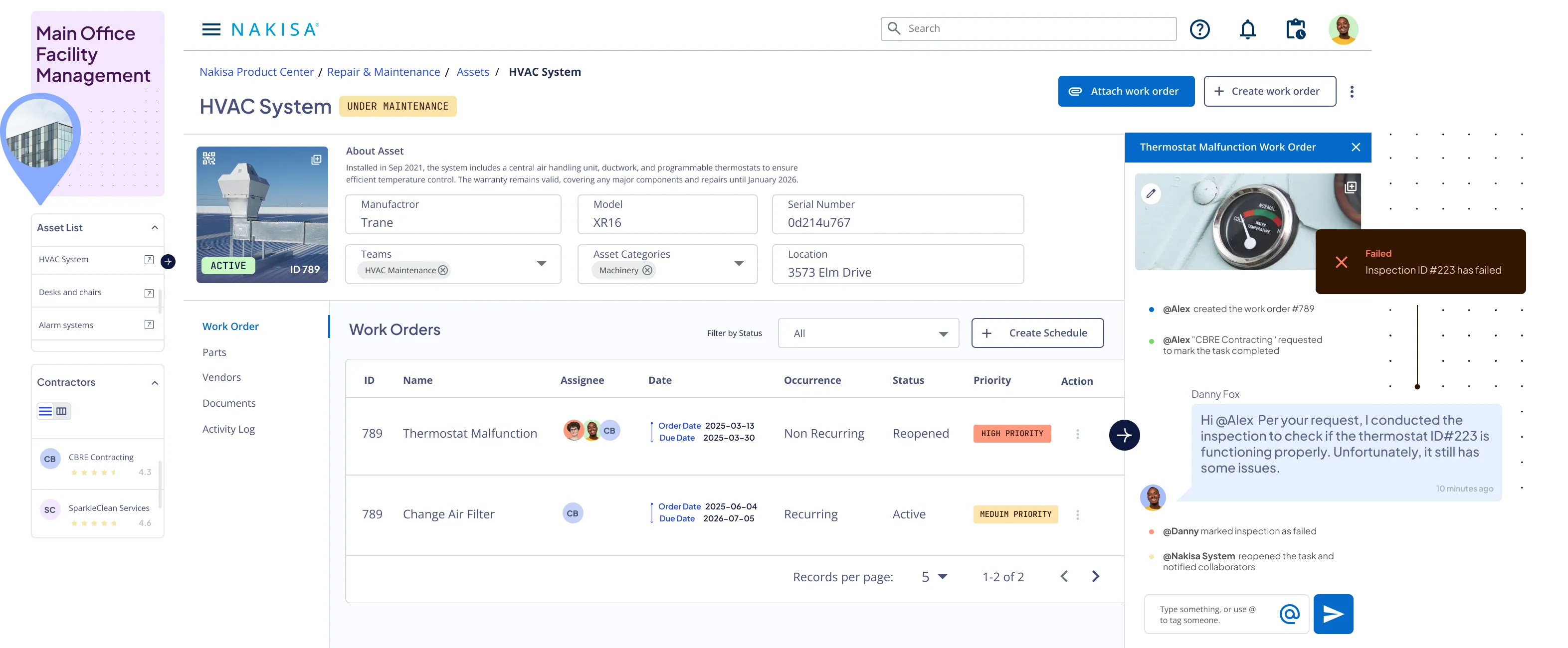Screen dimensions: 1568x648
Task: Open Desks and chairs external link icon
Action: [149, 293]
